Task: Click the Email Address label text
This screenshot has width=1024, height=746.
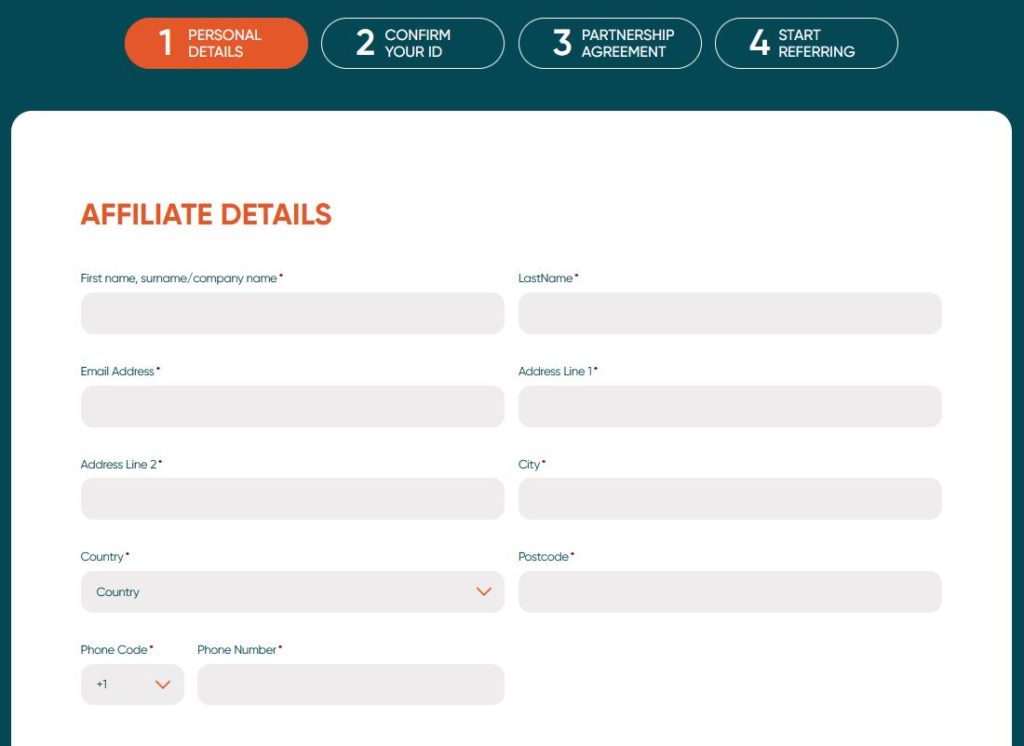Action: coord(118,371)
